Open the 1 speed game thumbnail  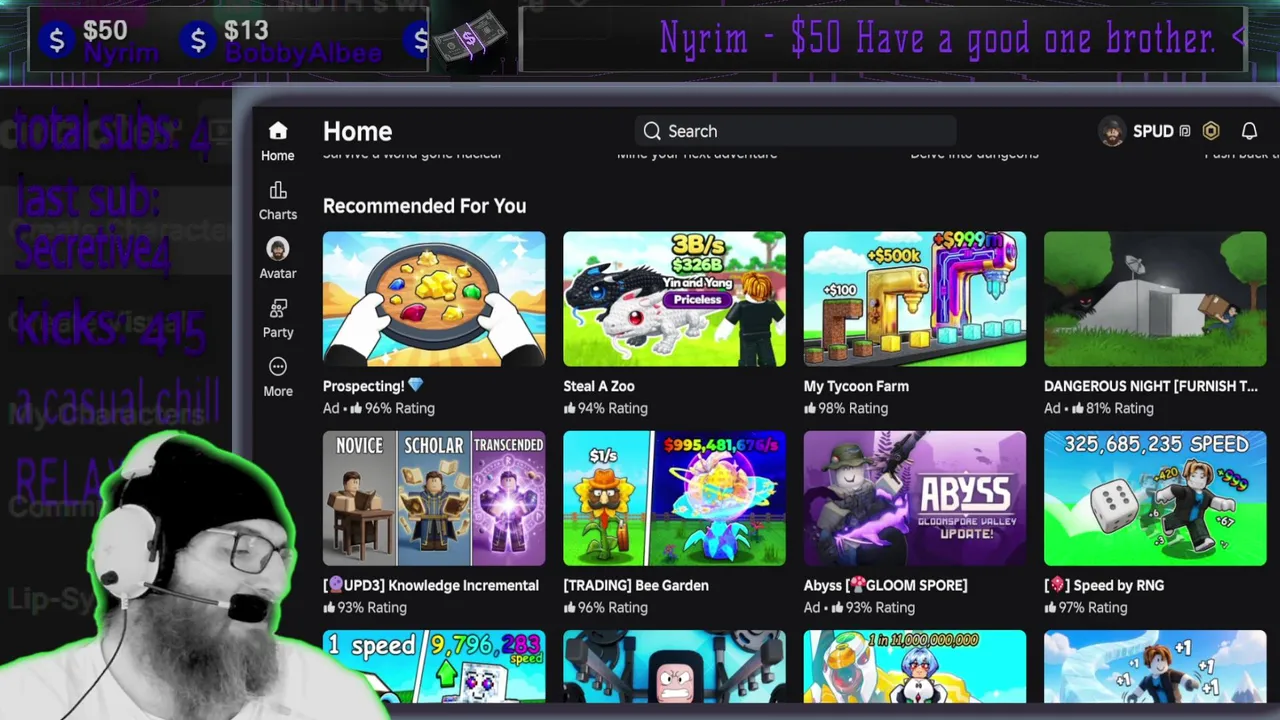[434, 666]
